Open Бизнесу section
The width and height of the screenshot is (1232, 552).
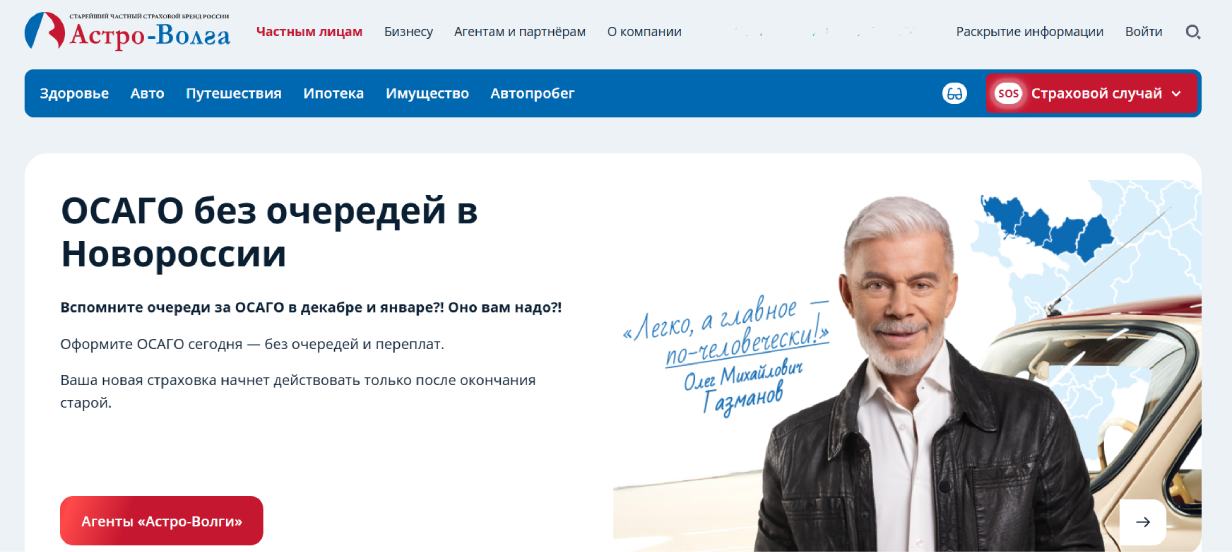[x=408, y=32]
